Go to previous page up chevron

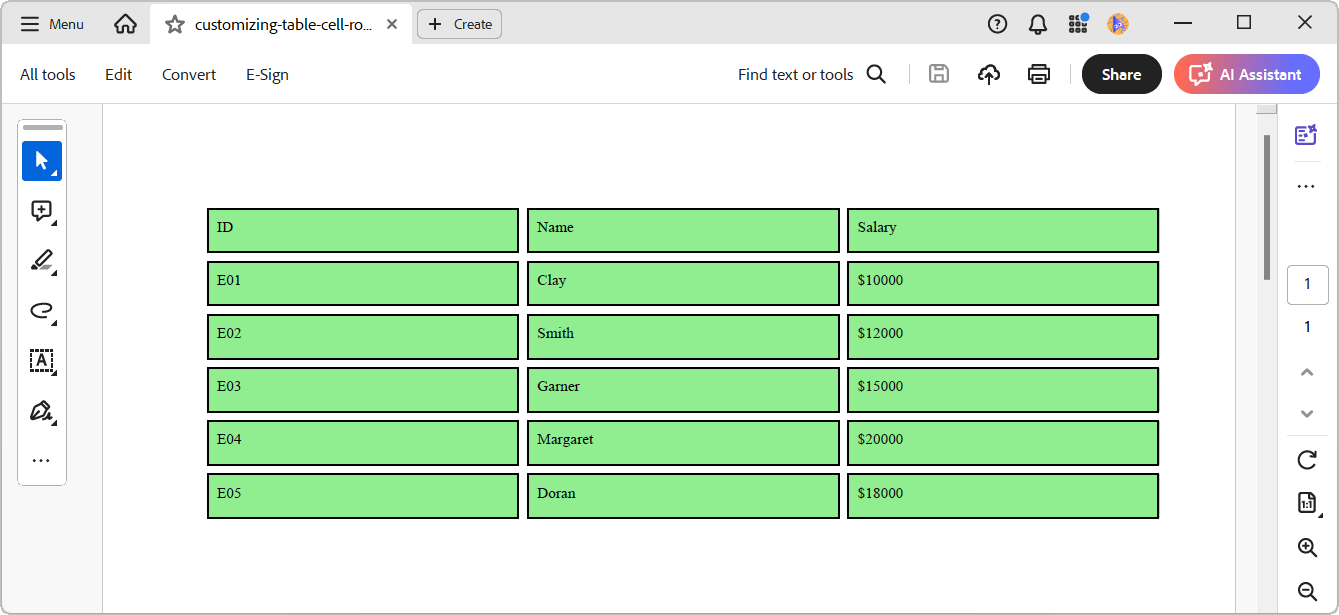tap(1307, 372)
